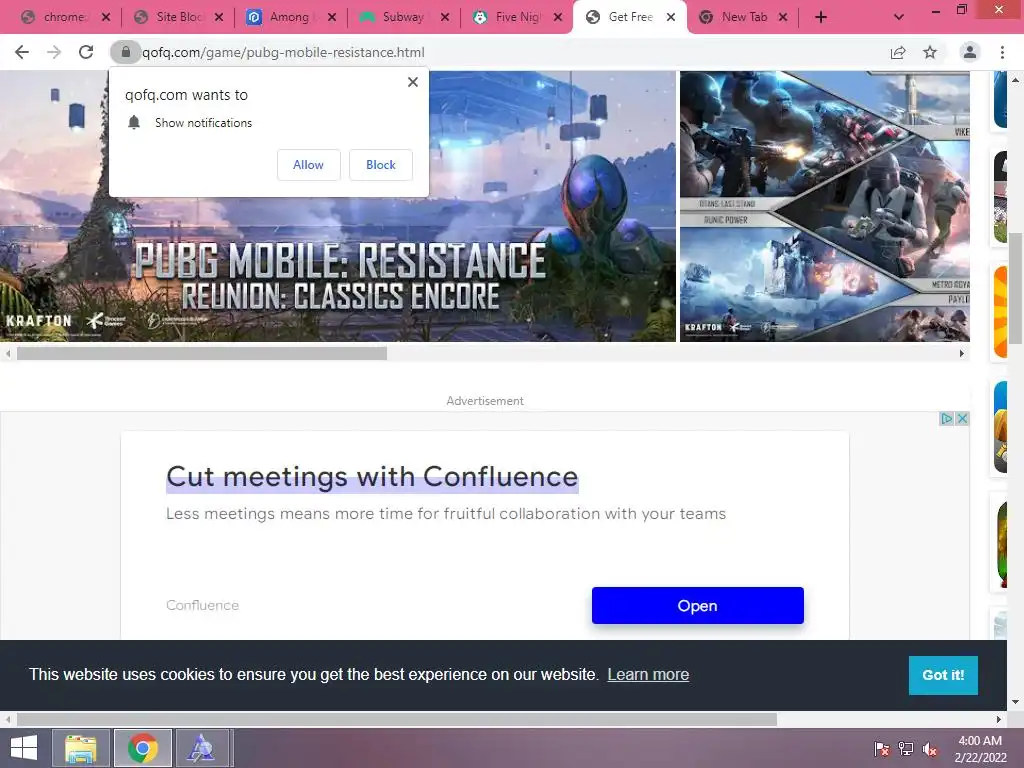
Task: Click the forward navigation arrow
Action: (54, 52)
